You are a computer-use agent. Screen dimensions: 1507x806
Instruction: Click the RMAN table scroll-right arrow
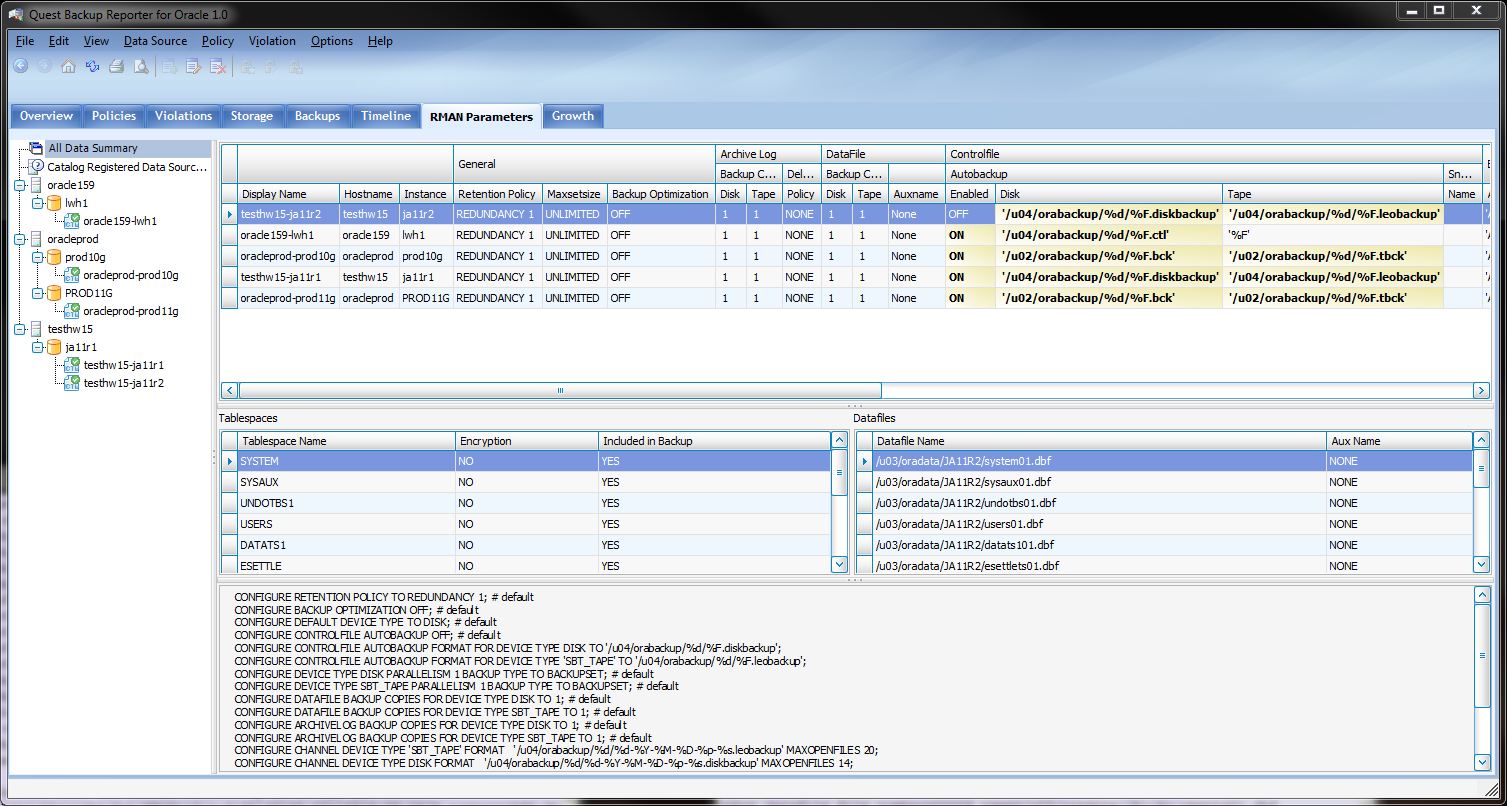tap(1482, 391)
